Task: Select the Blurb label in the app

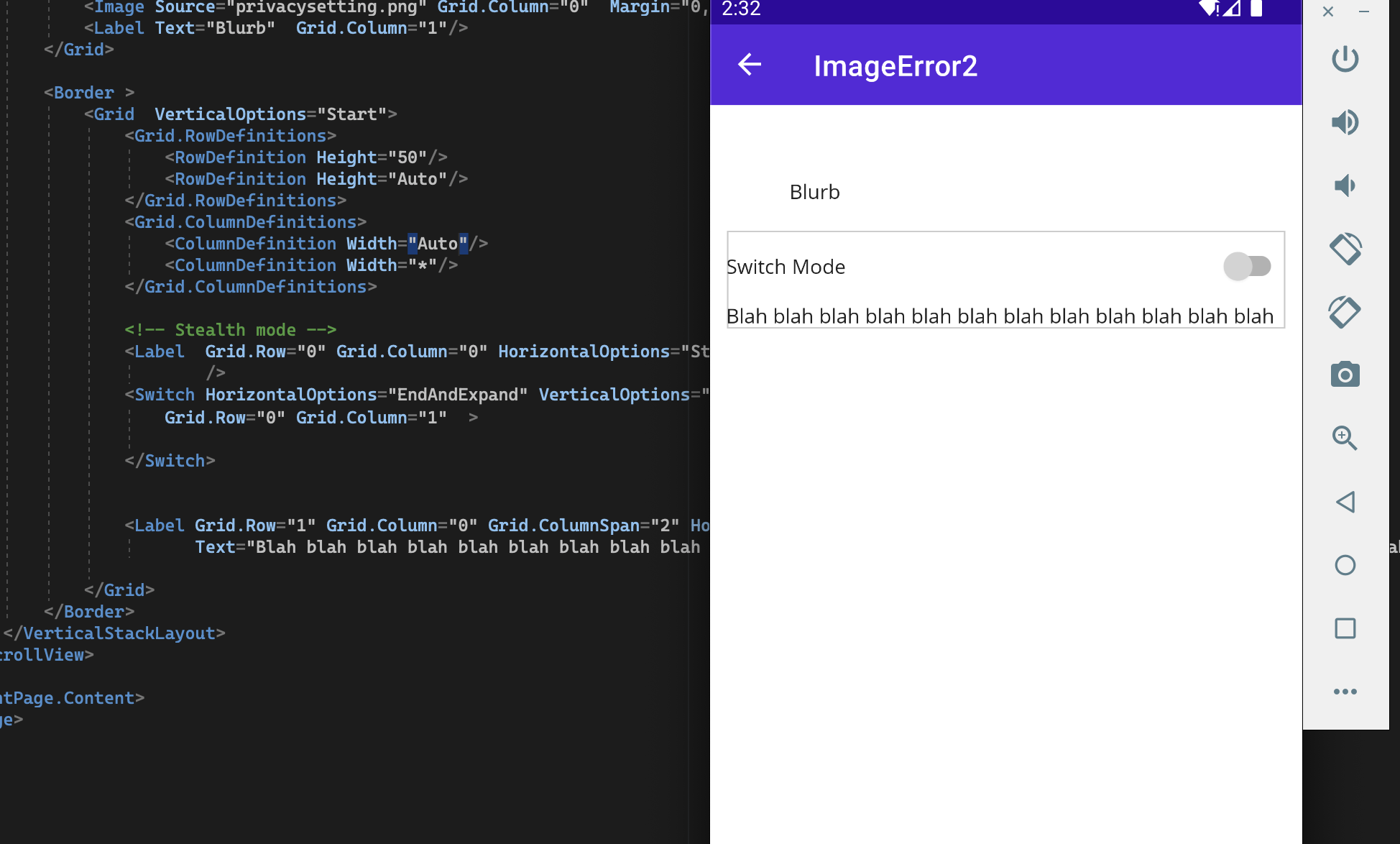Action: point(814,191)
